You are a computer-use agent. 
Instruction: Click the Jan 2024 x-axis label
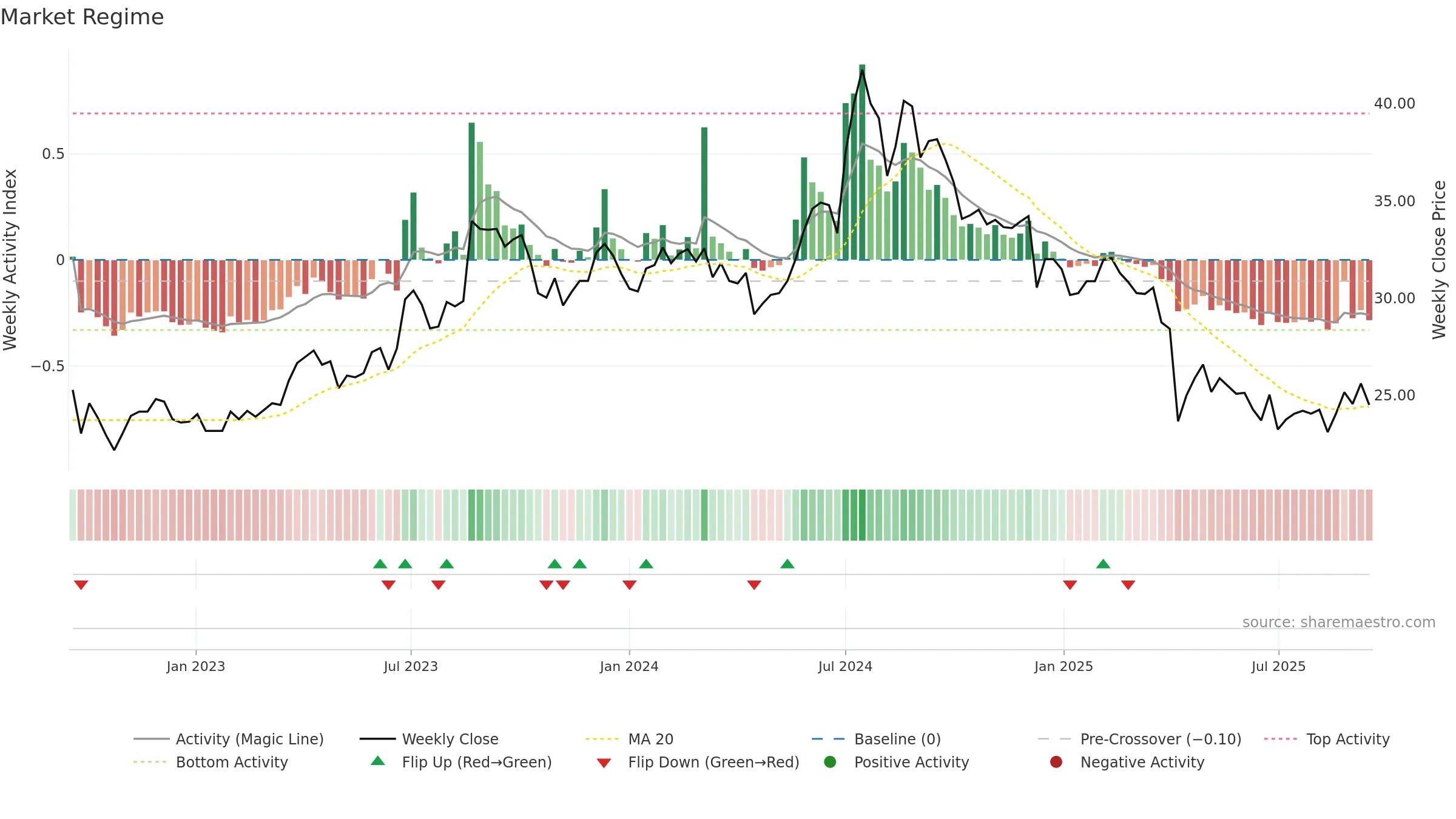629,666
